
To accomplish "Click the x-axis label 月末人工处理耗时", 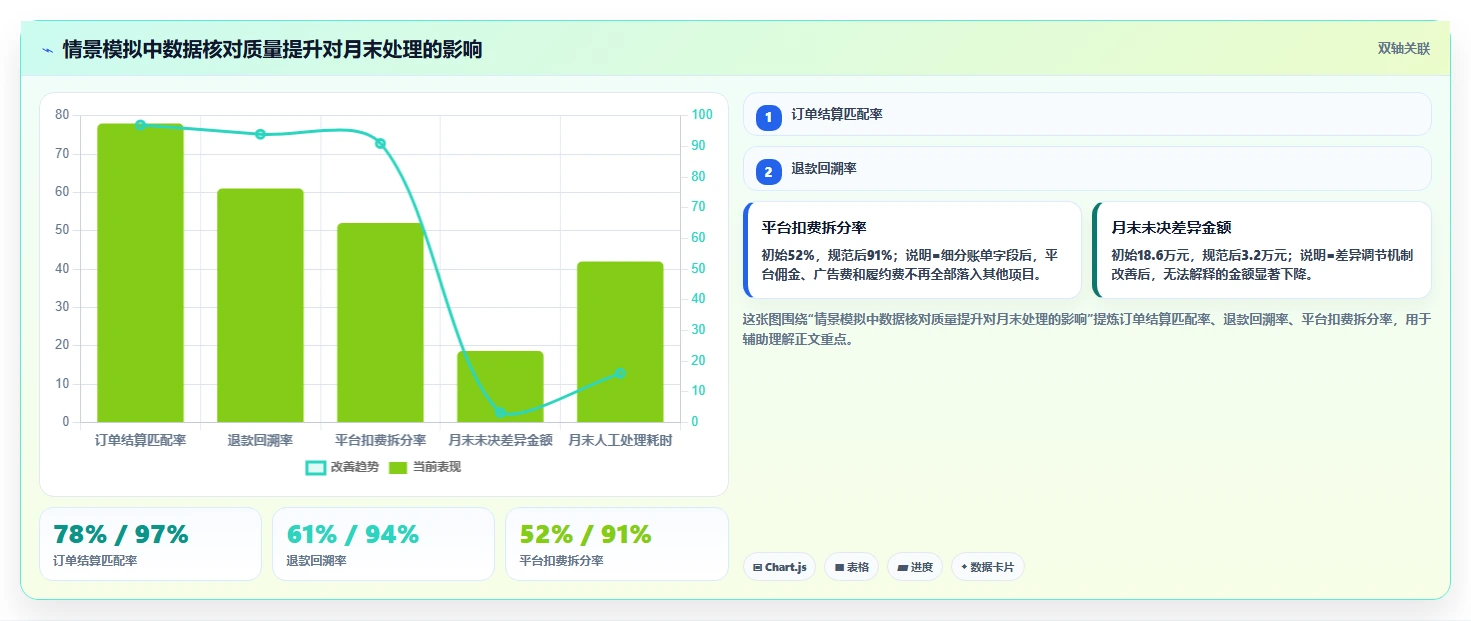I will click(620, 440).
